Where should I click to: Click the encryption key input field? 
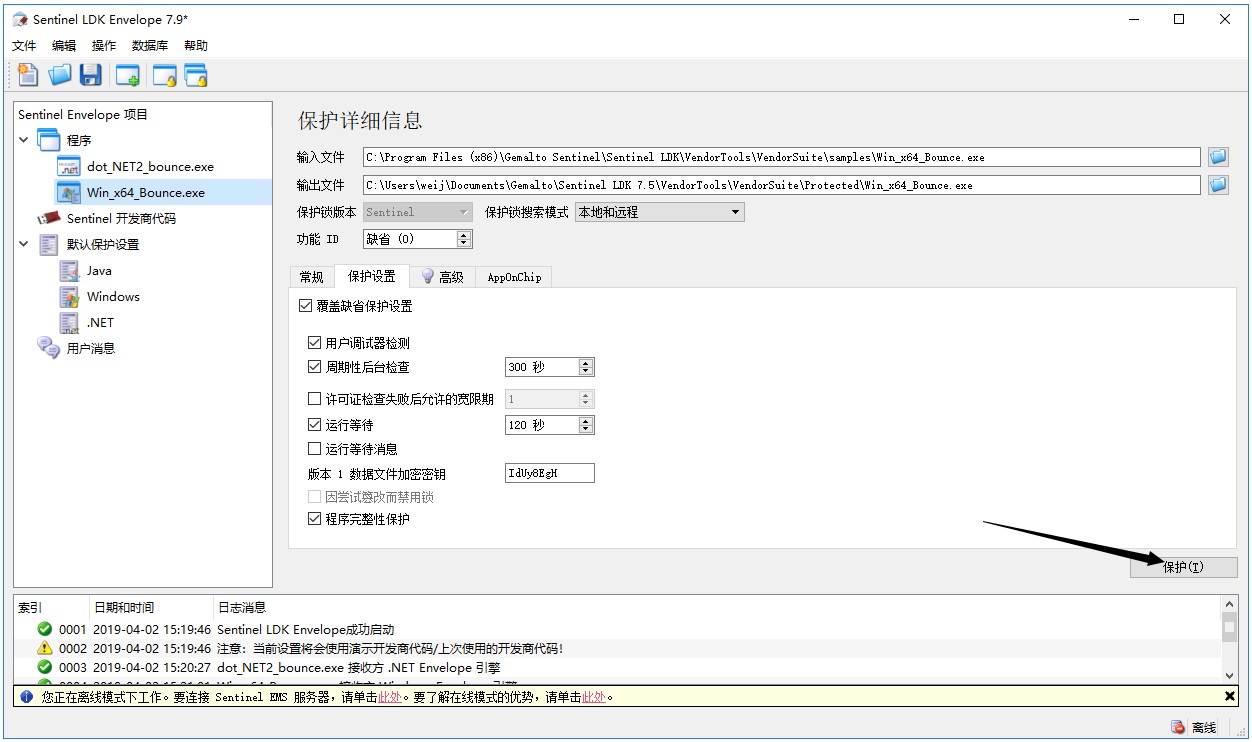tap(549, 473)
